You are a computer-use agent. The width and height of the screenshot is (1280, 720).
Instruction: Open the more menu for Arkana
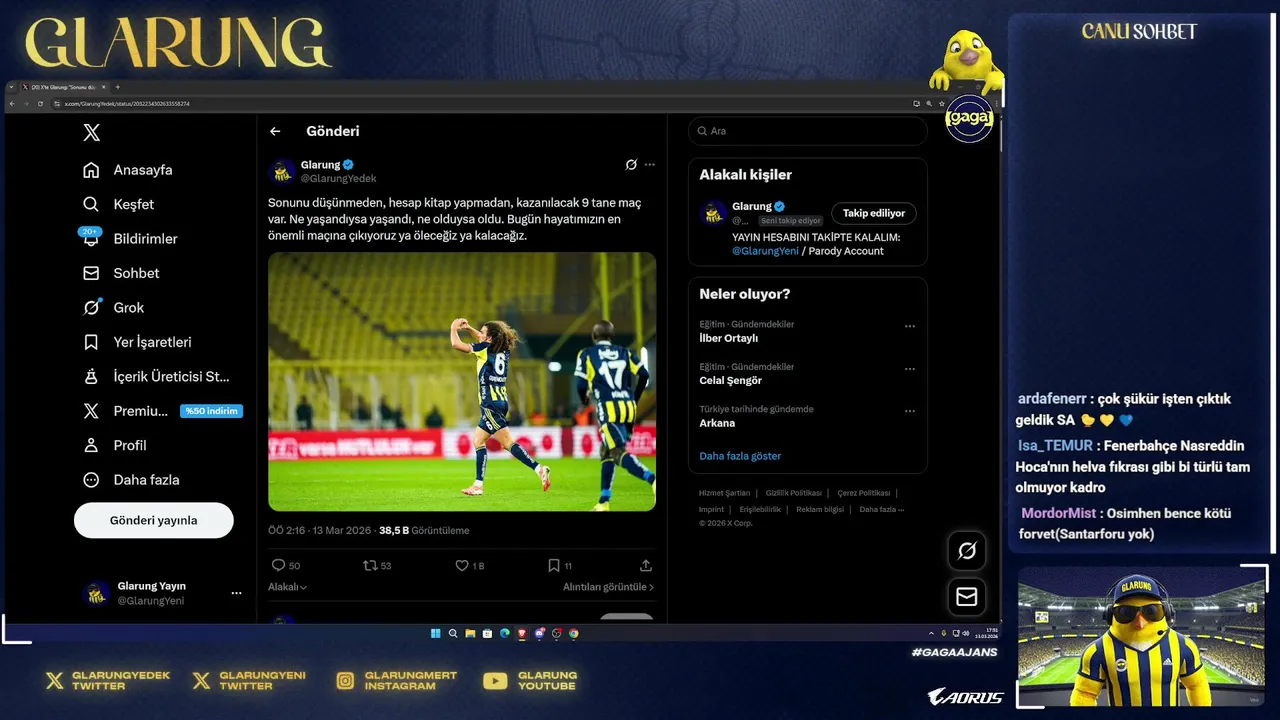point(910,411)
